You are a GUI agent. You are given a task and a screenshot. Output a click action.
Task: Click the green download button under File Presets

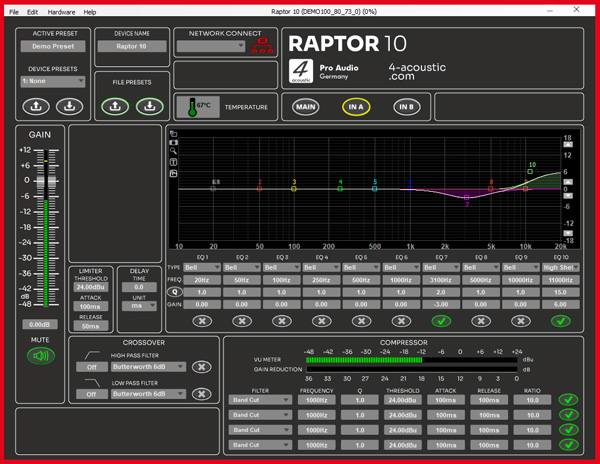150,106
